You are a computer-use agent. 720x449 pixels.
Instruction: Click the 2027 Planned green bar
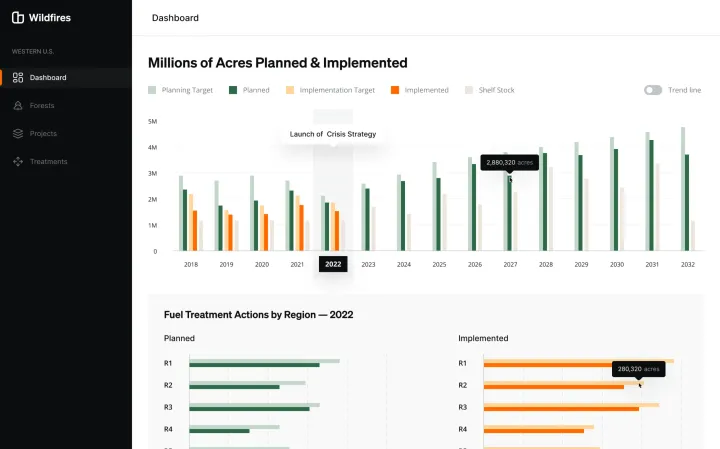click(509, 214)
